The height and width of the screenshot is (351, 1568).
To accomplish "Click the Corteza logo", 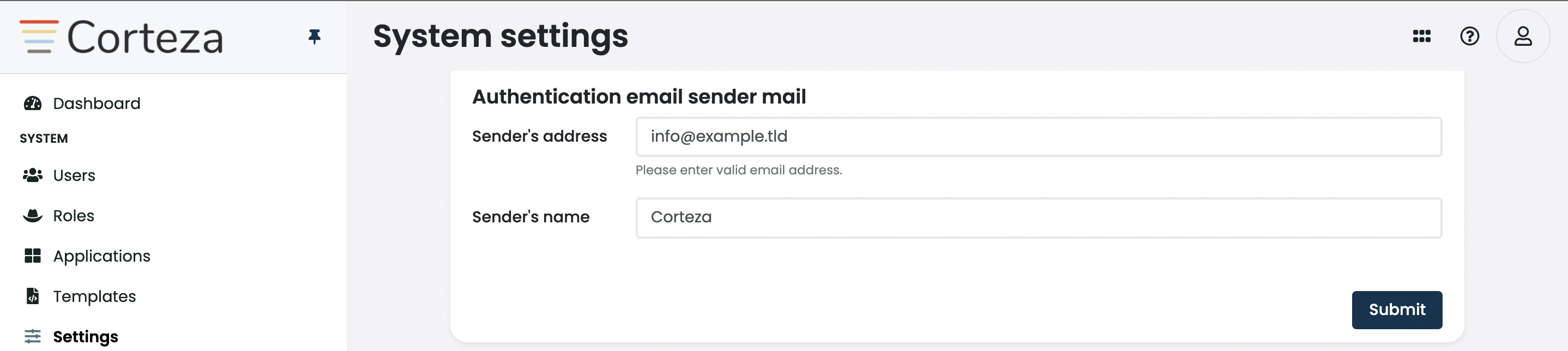I will tap(122, 37).
